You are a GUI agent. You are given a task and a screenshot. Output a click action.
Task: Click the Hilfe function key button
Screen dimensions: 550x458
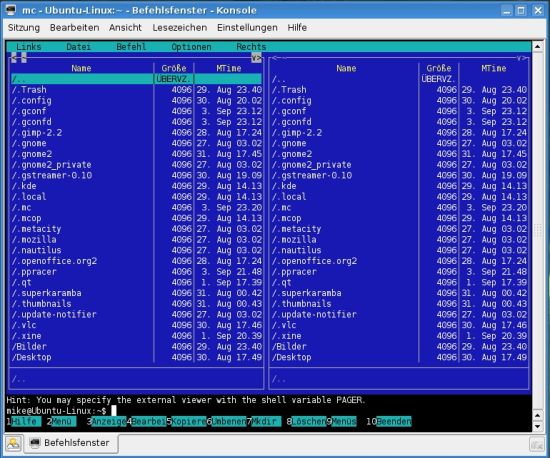click(x=26, y=421)
